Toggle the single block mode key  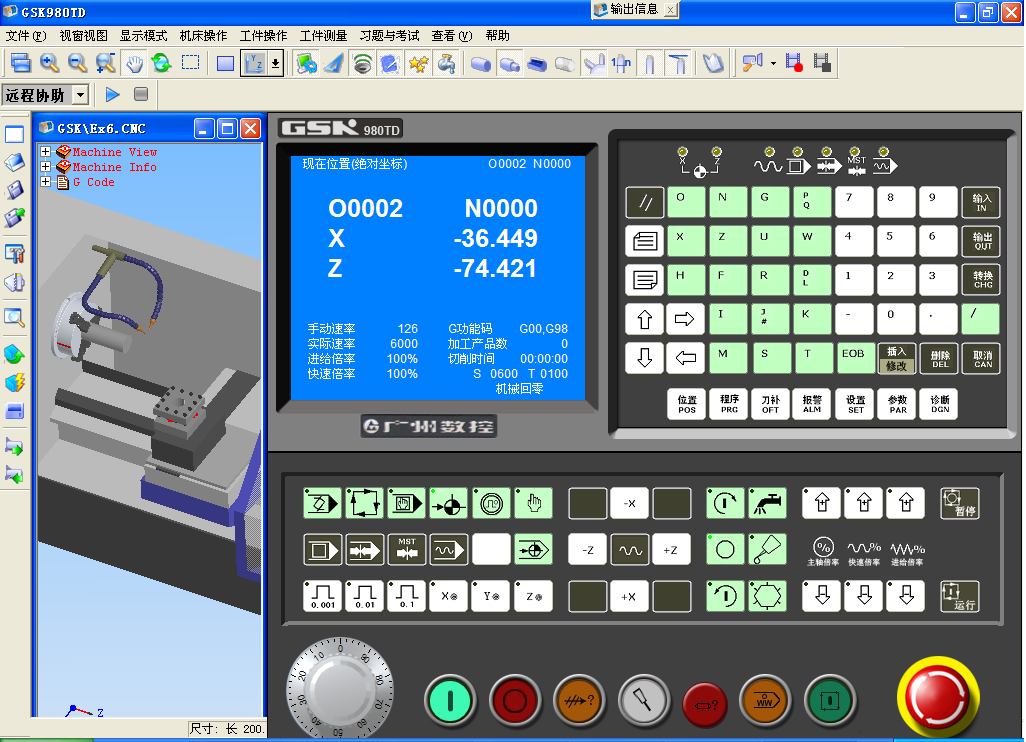tap(323, 549)
